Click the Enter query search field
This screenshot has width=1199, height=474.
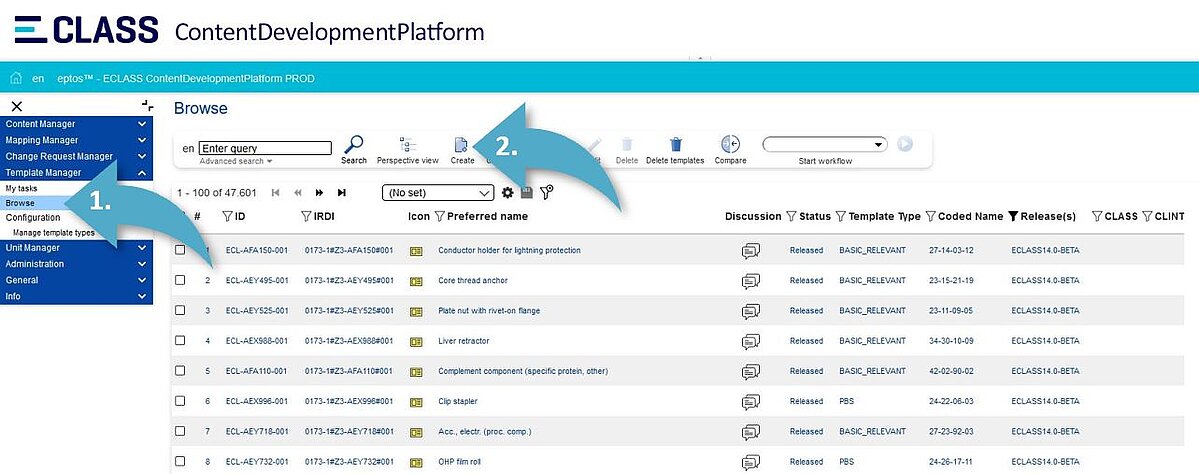[265, 148]
